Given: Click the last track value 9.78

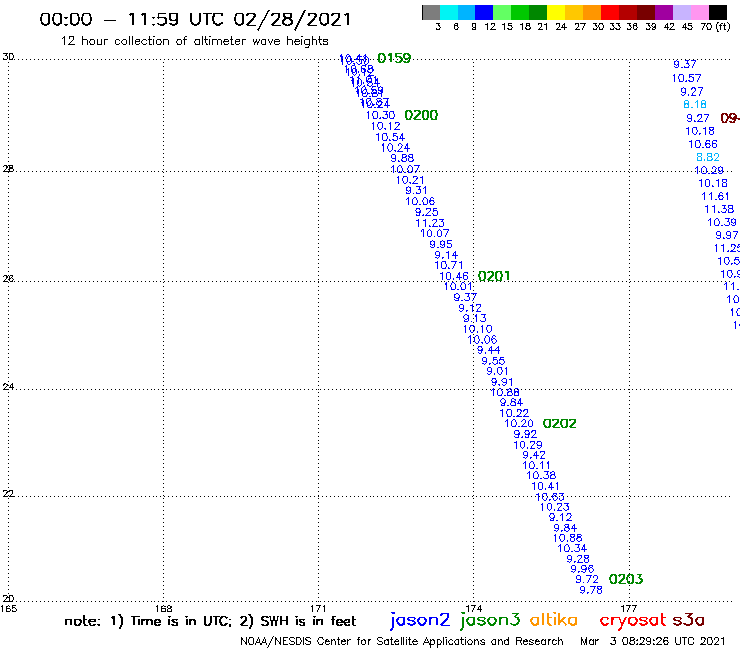Looking at the screenshot, I should point(591,590).
